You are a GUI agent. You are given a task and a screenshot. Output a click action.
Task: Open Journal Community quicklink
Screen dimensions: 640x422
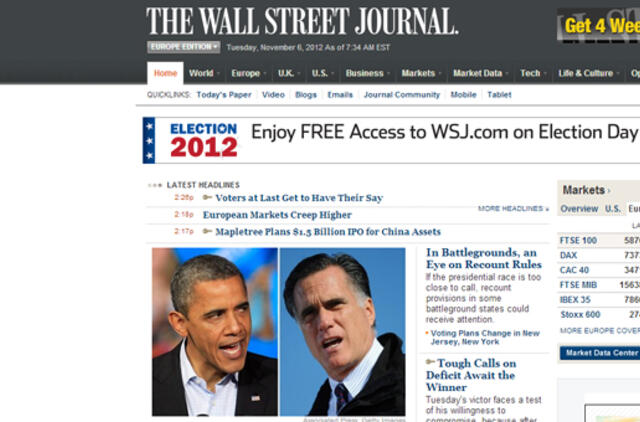[402, 95]
